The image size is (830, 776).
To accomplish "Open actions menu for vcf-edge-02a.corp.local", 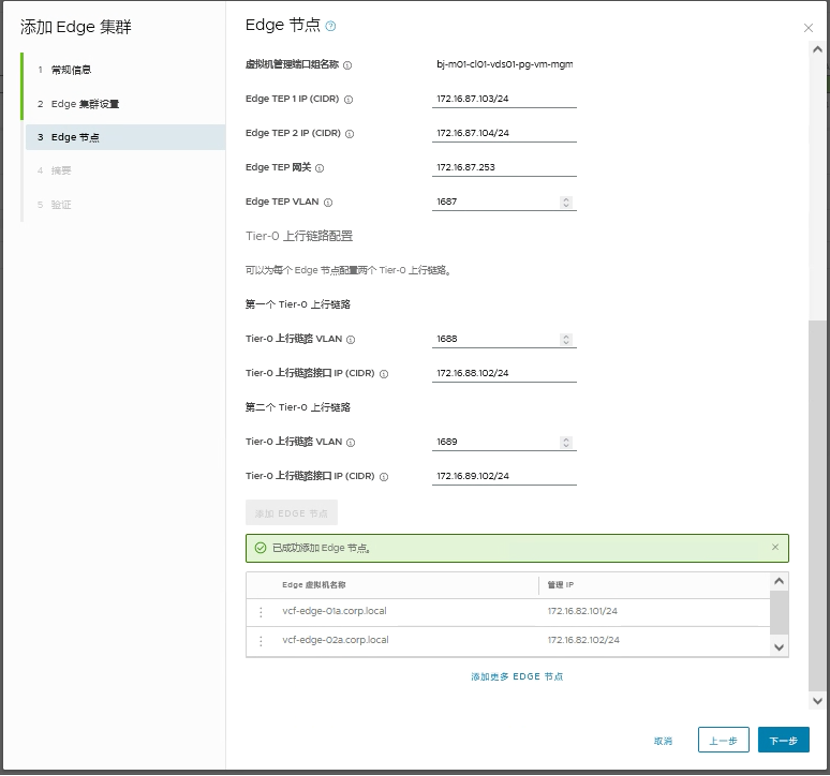I will (x=261, y=641).
